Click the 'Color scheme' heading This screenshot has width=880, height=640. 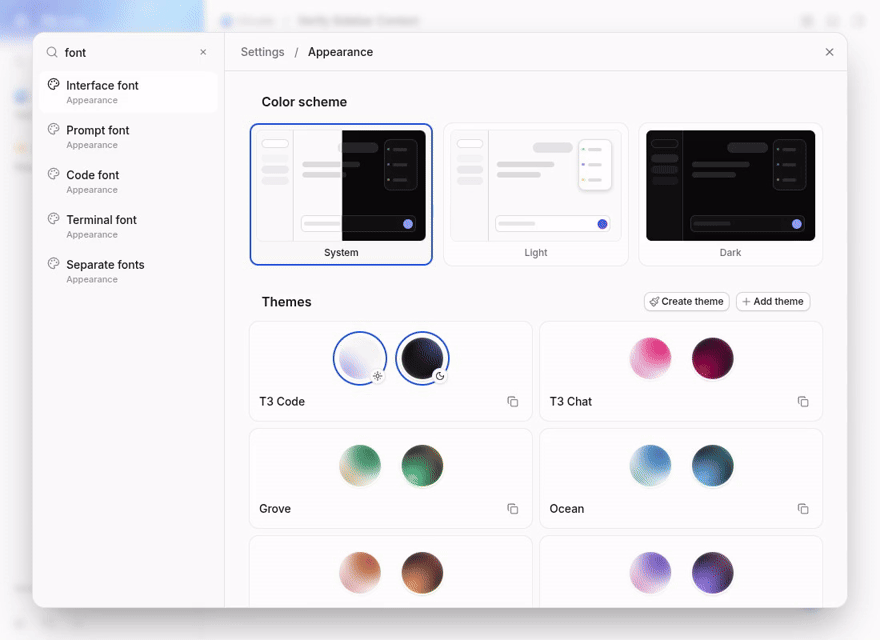click(x=304, y=102)
